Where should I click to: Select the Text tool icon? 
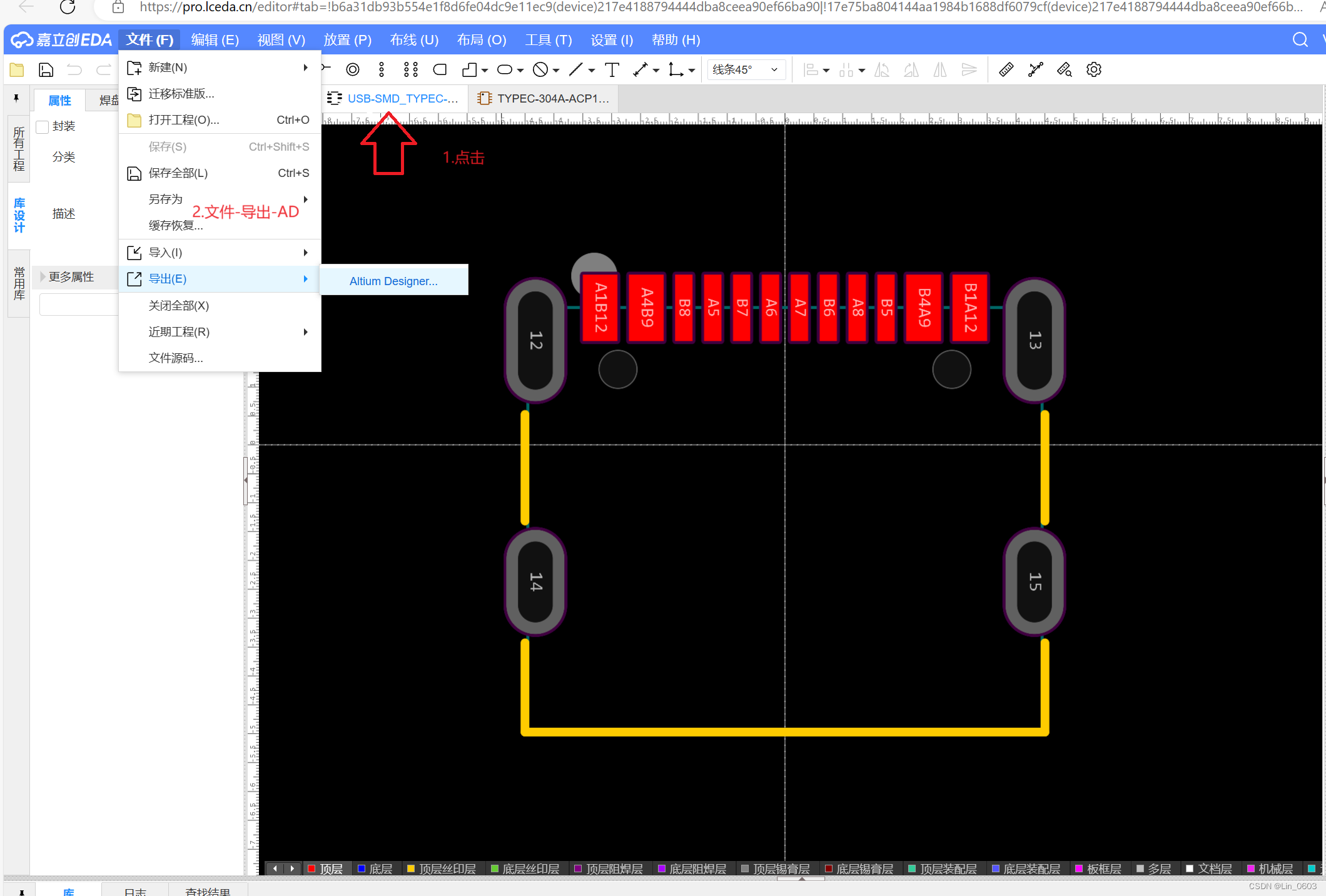point(612,69)
